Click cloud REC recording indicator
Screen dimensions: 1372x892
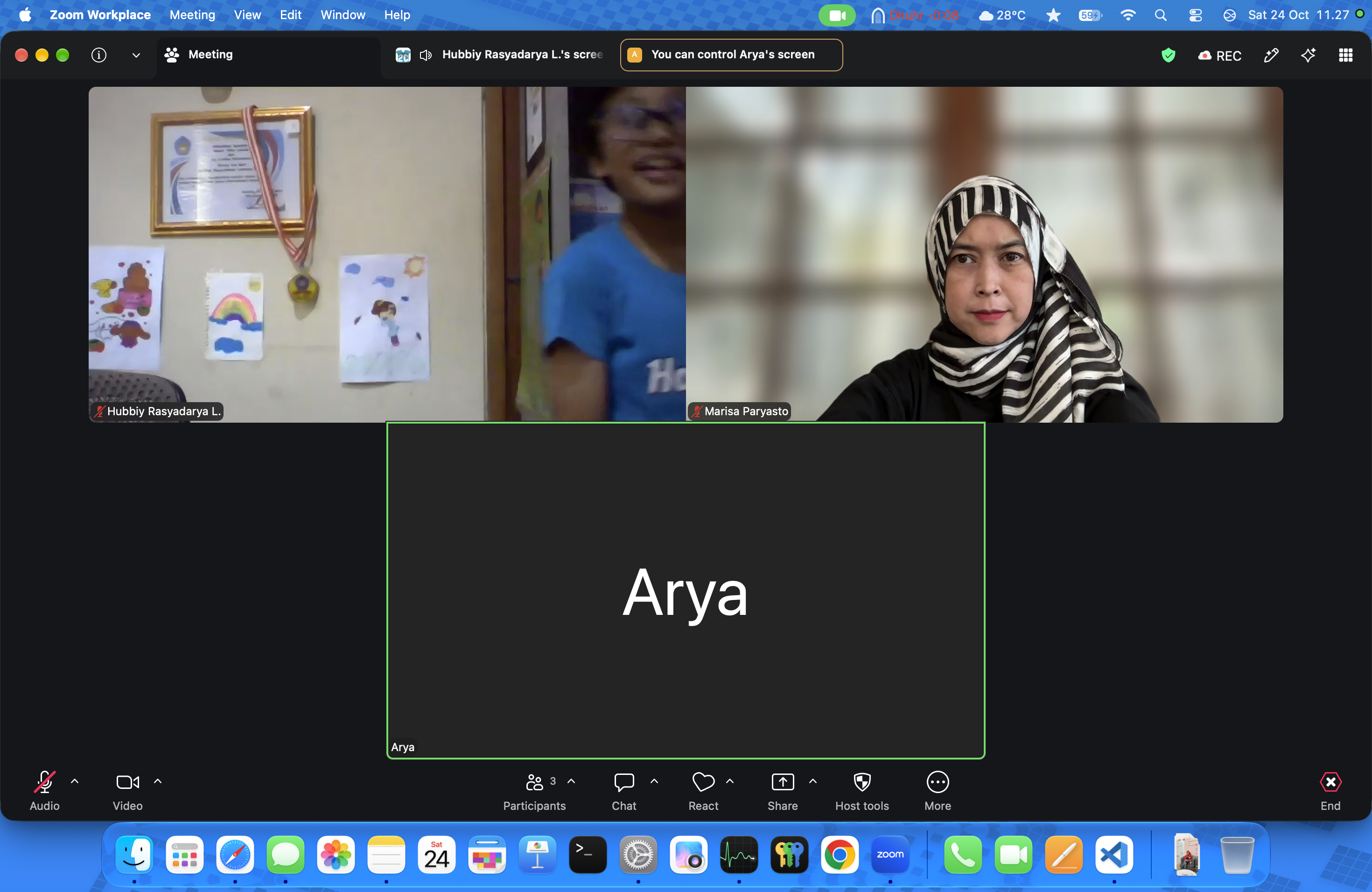coord(1219,56)
